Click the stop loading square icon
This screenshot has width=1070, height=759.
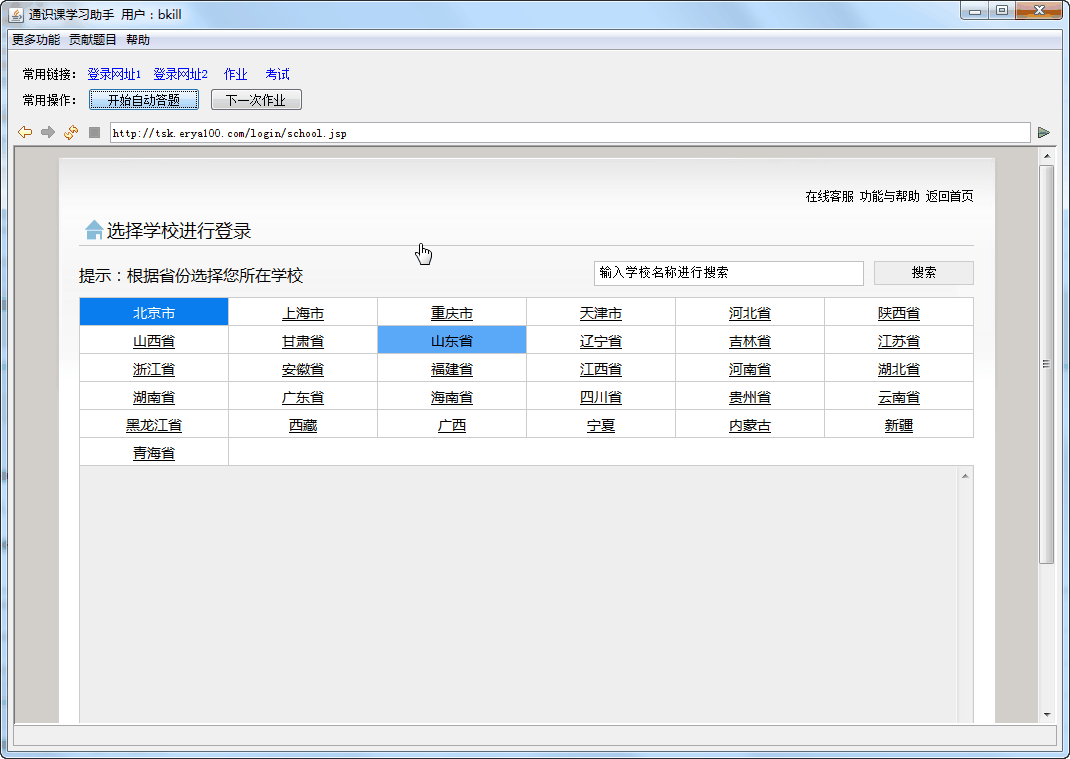pyautogui.click(x=94, y=132)
